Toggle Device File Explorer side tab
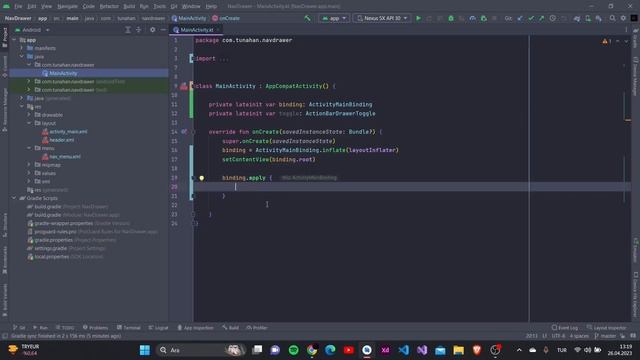 pyautogui.click(x=636, y=295)
